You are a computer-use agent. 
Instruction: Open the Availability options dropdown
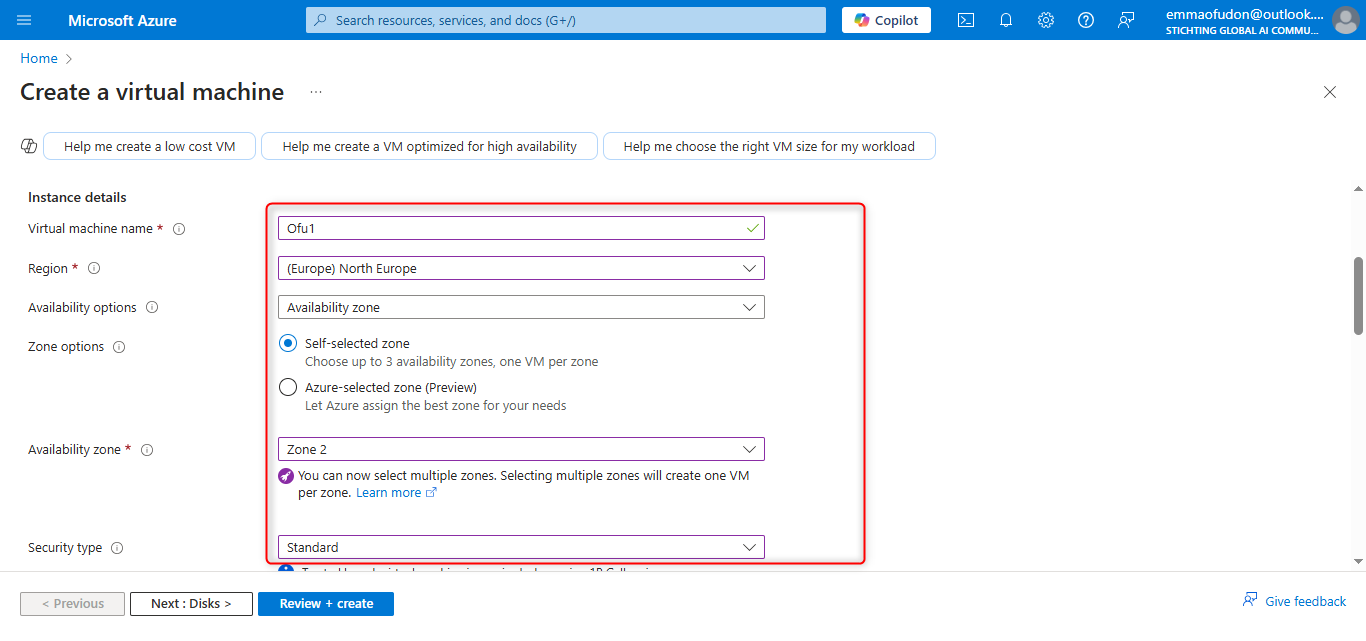point(521,307)
